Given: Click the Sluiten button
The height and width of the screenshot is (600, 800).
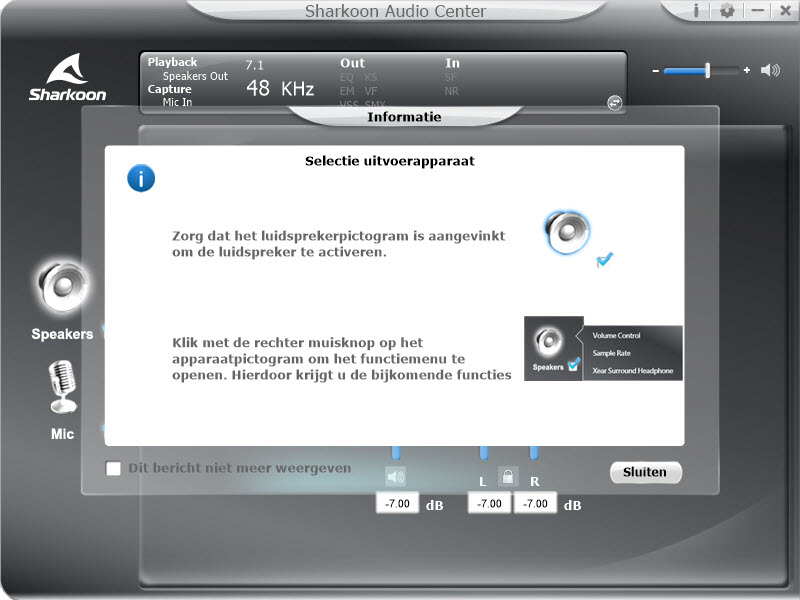Looking at the screenshot, I should point(645,472).
